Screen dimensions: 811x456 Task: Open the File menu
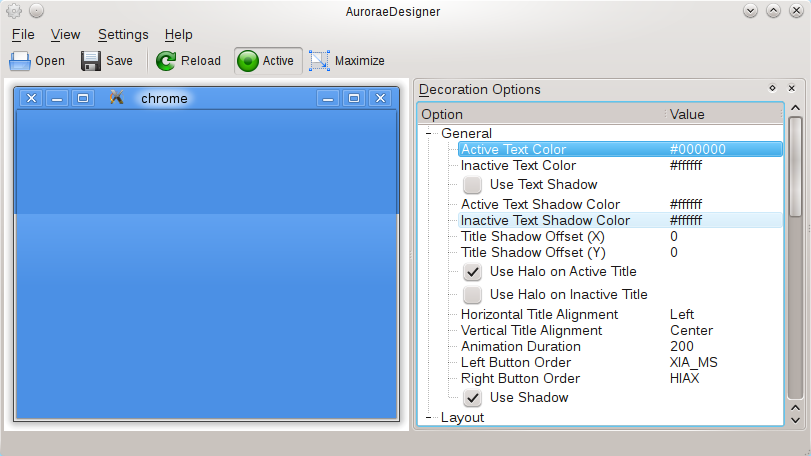point(23,35)
